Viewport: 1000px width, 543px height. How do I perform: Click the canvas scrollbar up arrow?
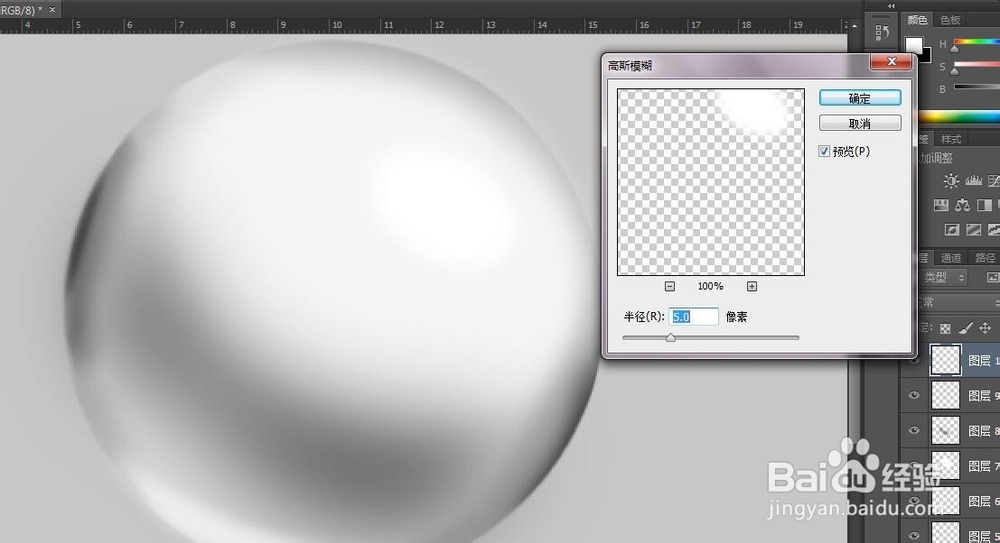(854, 26)
